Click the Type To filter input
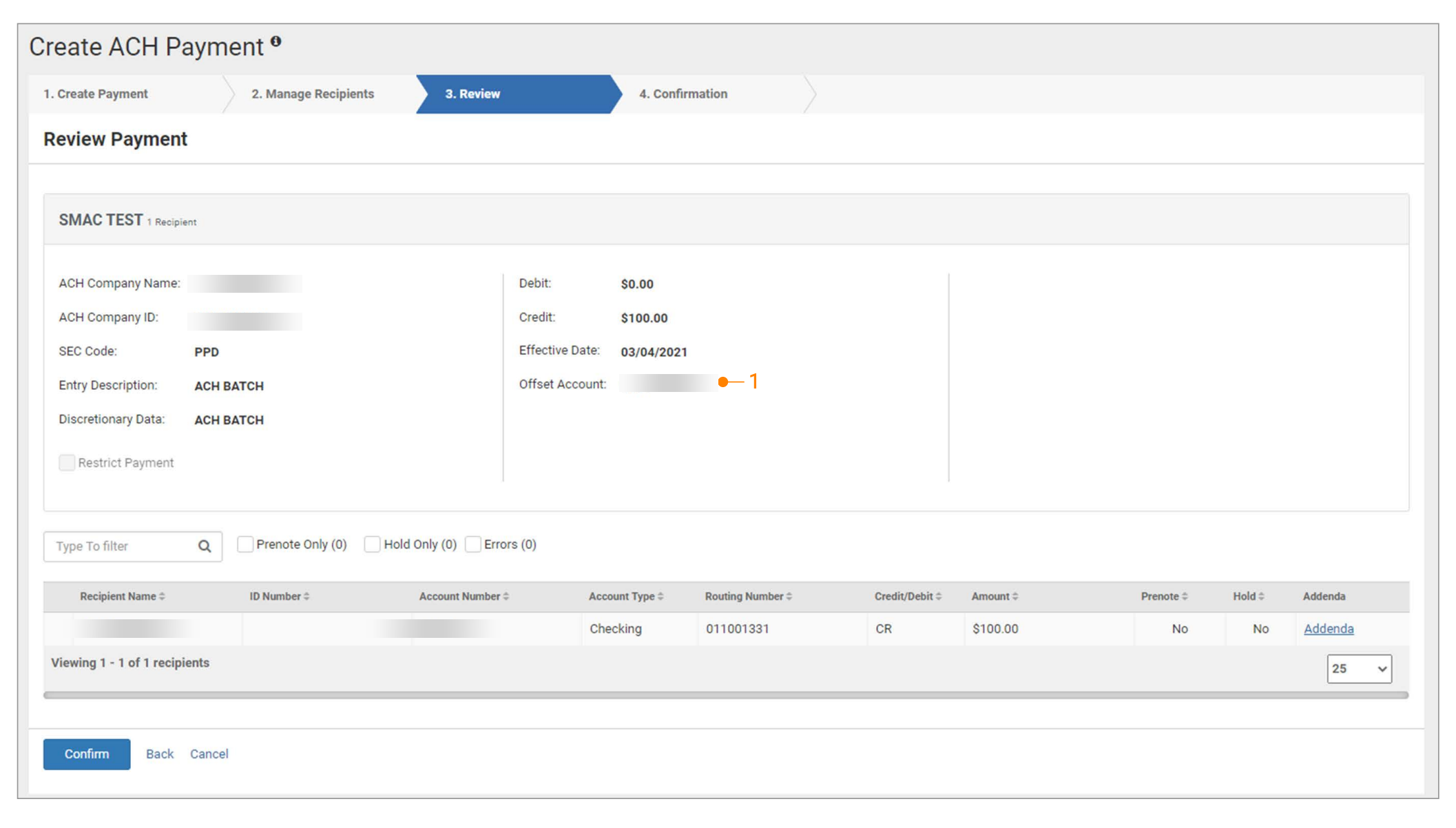Viewport: 1456px width, 828px height. coord(121,546)
